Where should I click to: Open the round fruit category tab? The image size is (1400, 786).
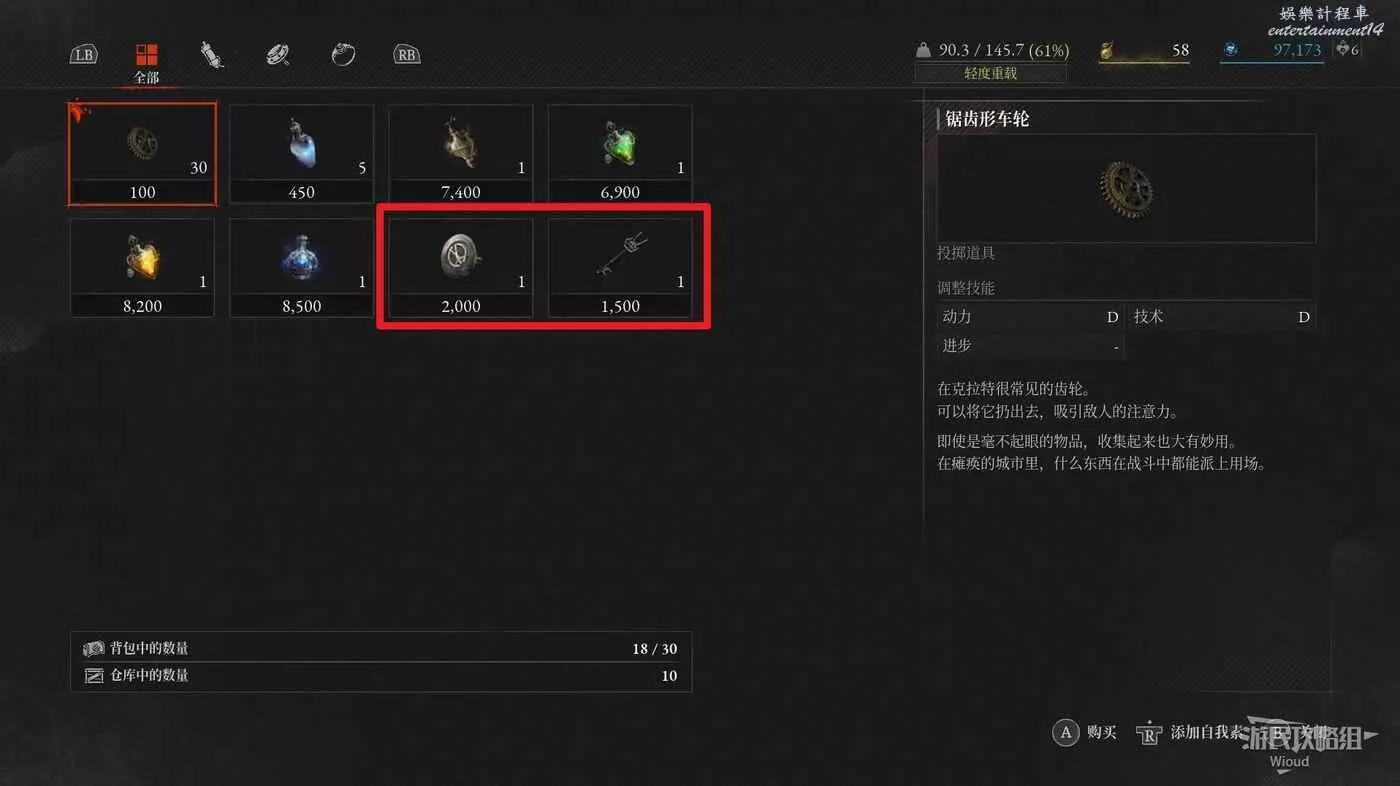pyautogui.click(x=343, y=55)
